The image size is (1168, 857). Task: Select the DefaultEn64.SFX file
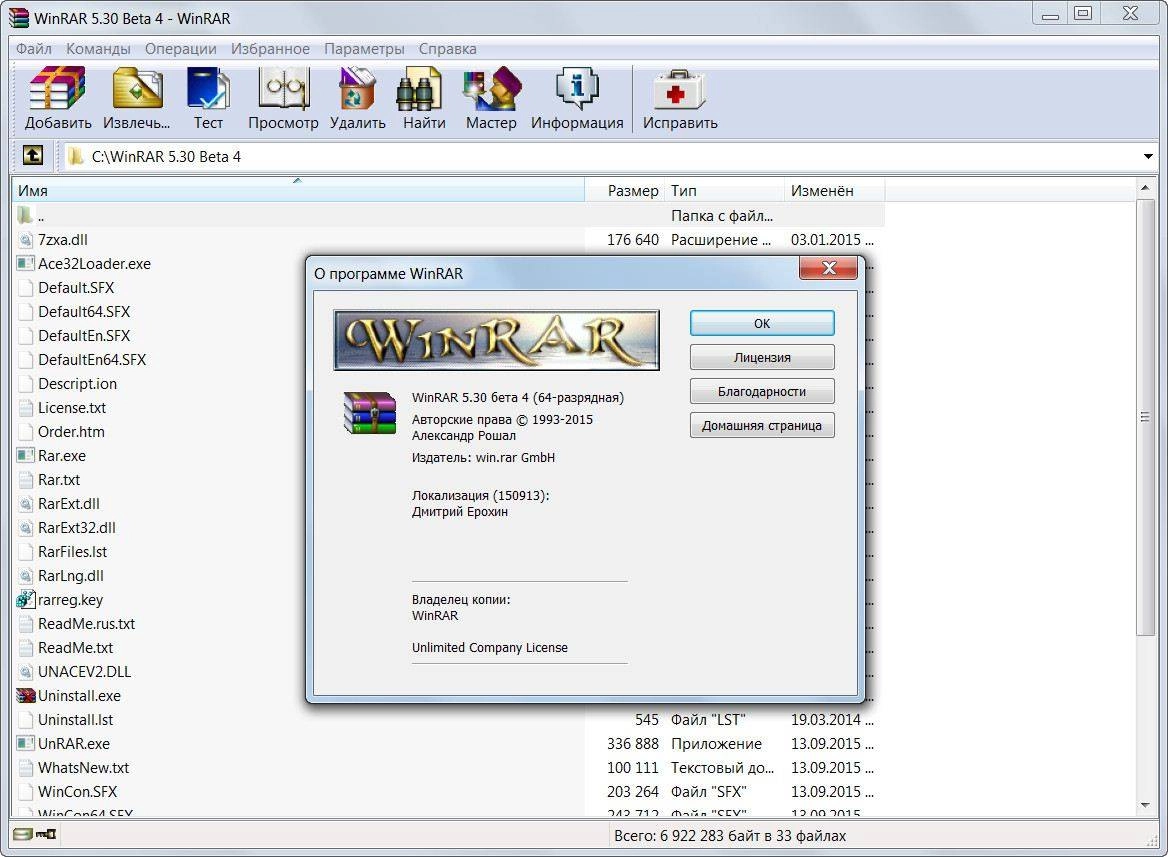pos(92,359)
